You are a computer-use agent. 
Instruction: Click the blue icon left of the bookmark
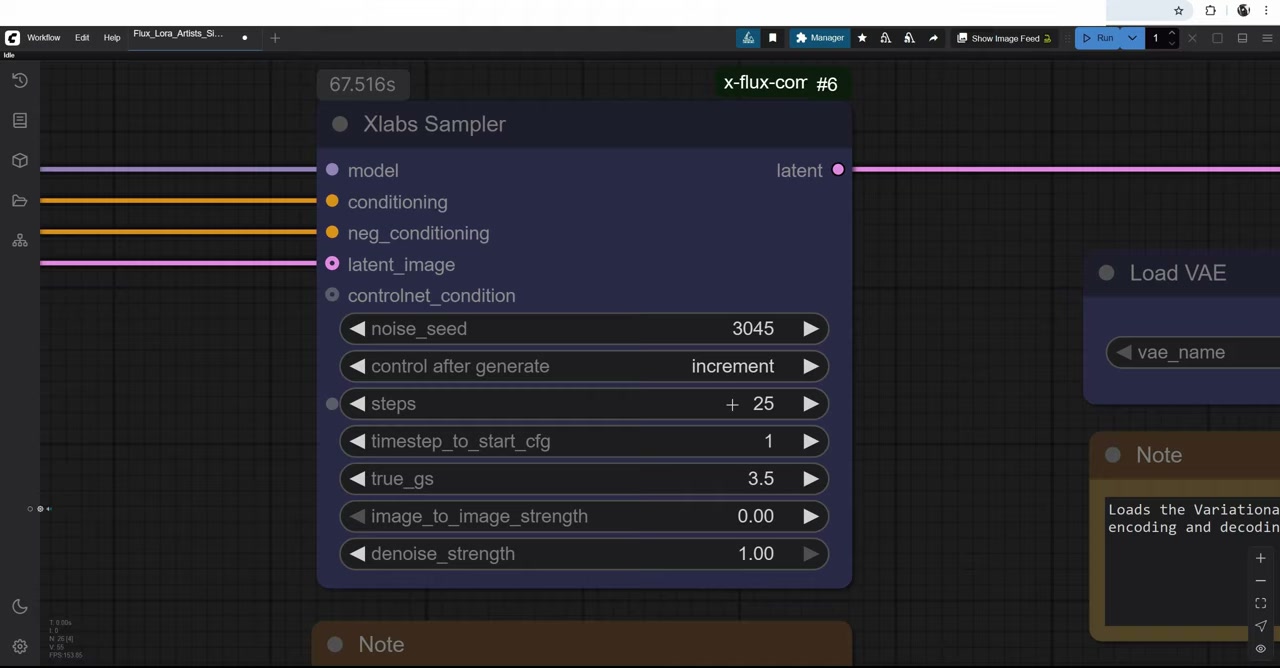[x=748, y=38]
